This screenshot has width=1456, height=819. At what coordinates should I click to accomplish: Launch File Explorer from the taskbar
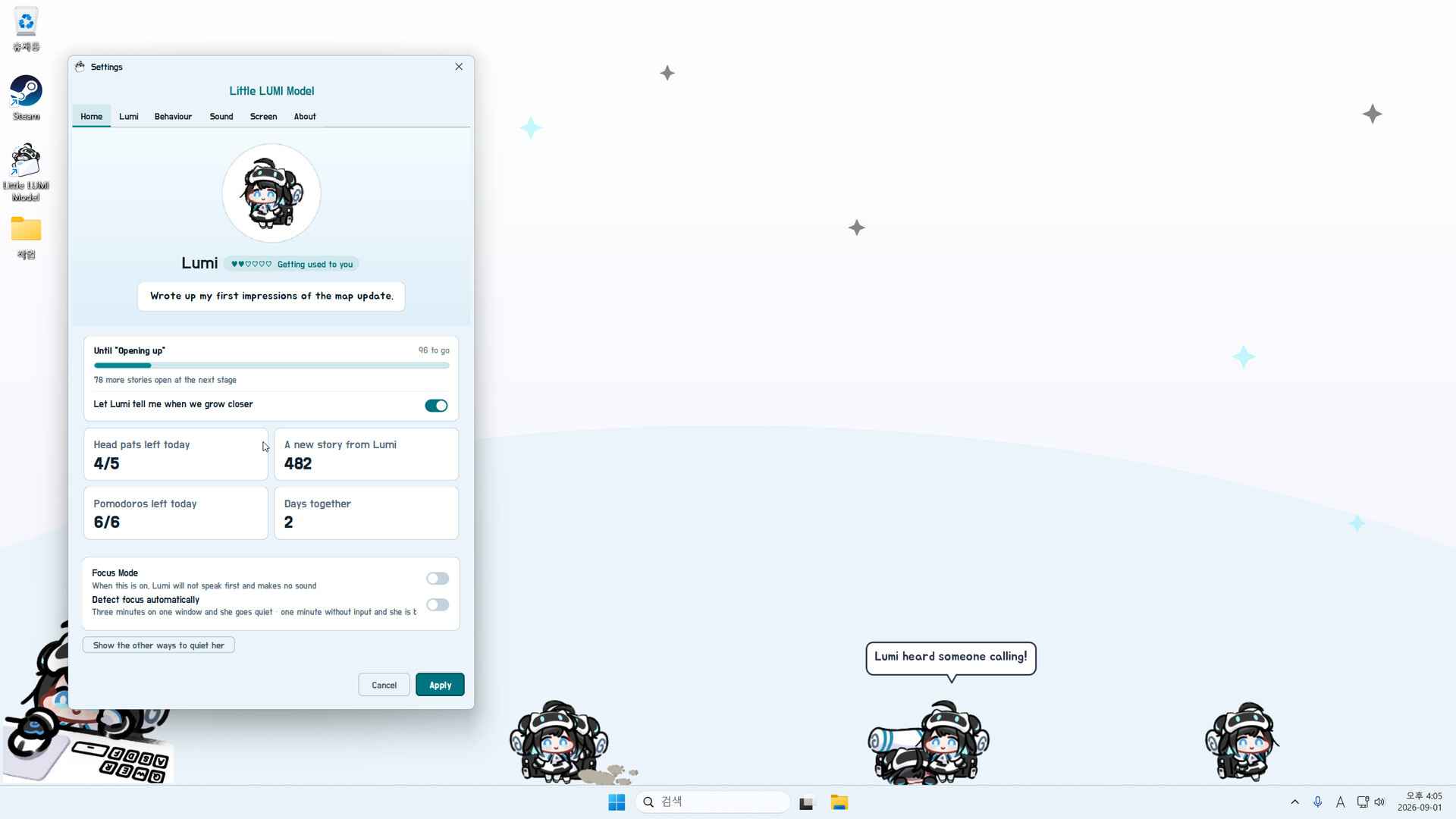pyautogui.click(x=839, y=802)
